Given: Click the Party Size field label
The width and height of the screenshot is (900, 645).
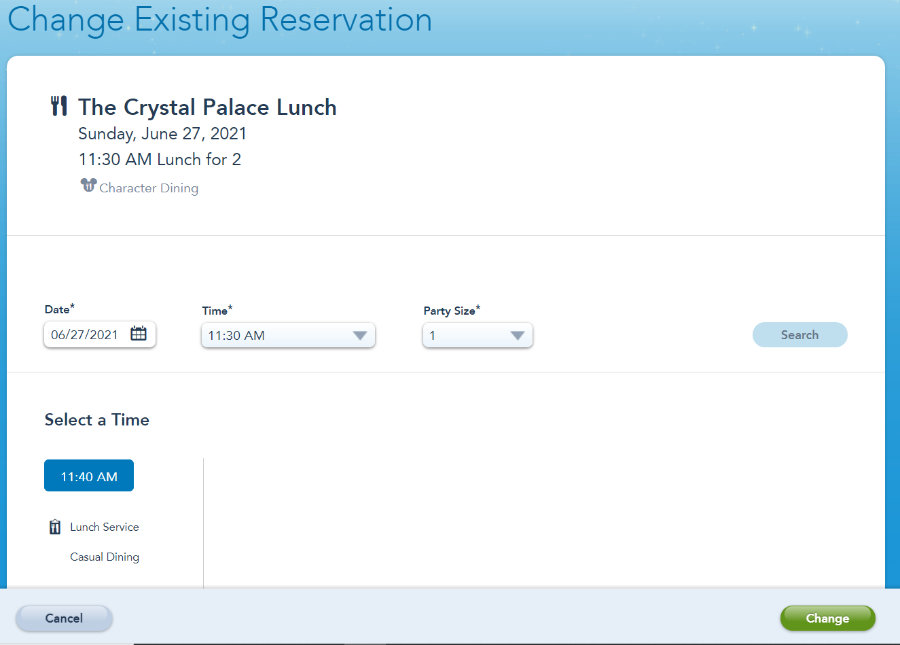Looking at the screenshot, I should (x=450, y=311).
